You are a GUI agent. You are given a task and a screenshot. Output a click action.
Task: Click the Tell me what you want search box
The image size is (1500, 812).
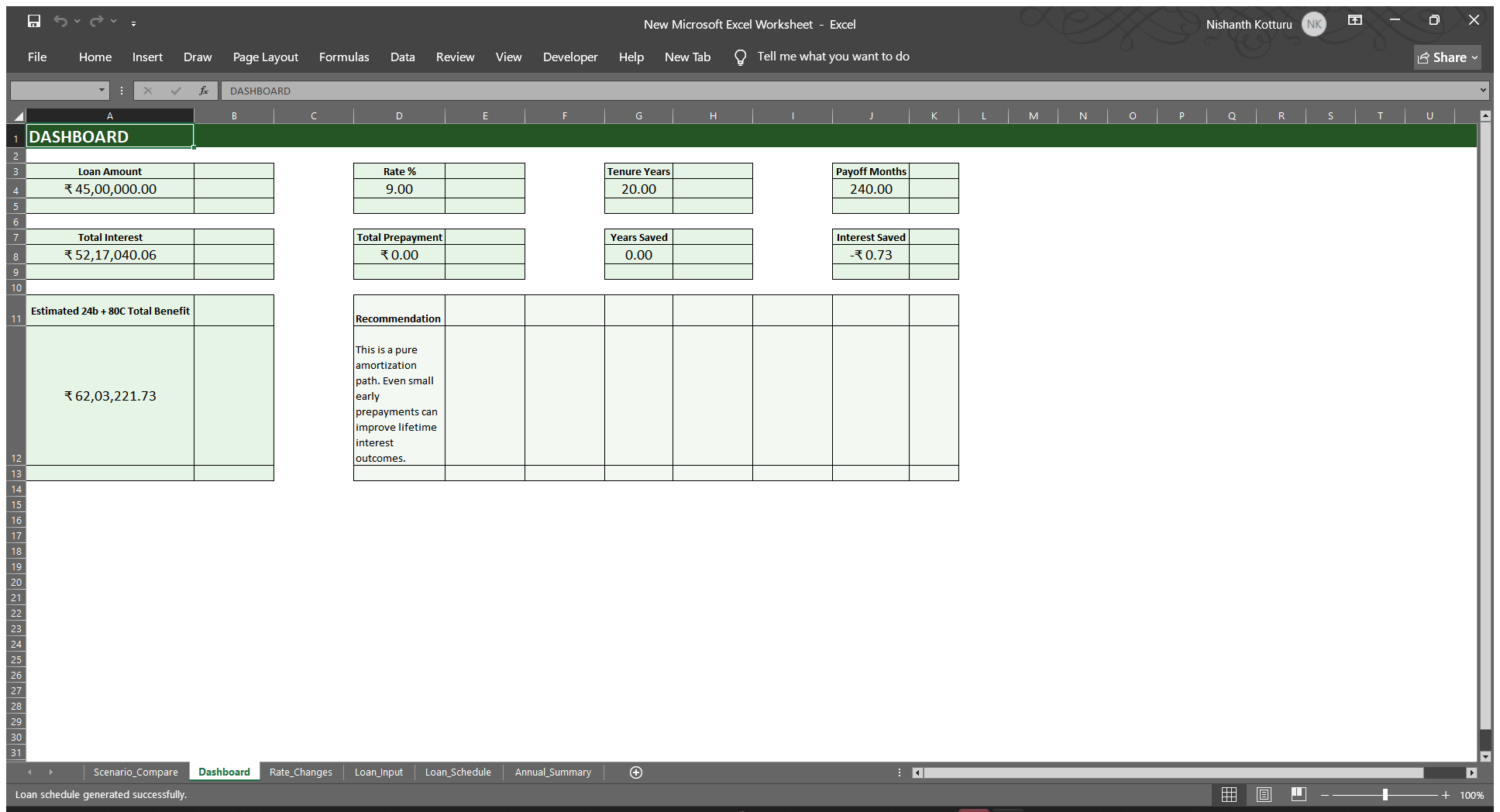click(x=833, y=57)
